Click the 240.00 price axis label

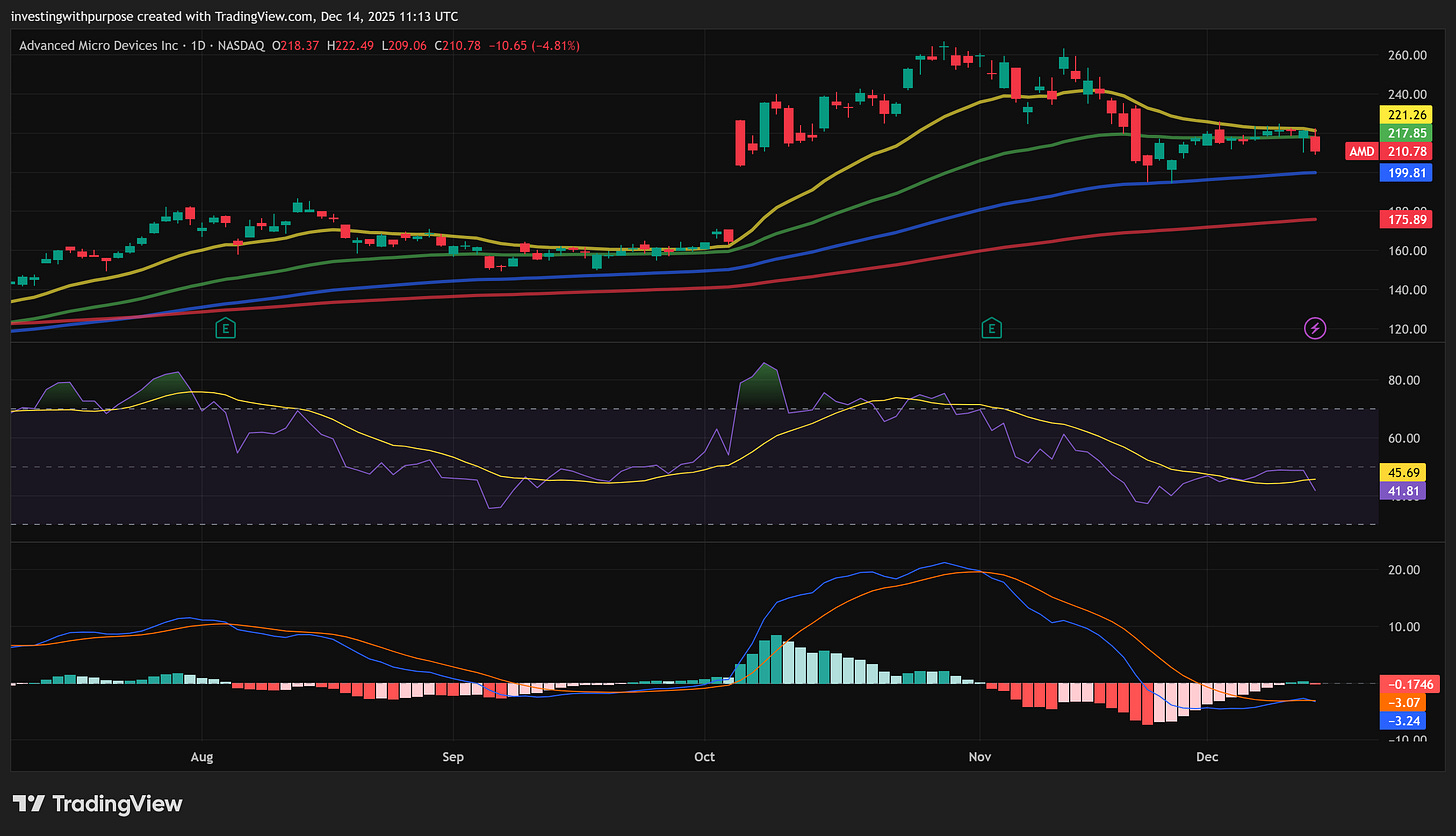click(x=1405, y=94)
